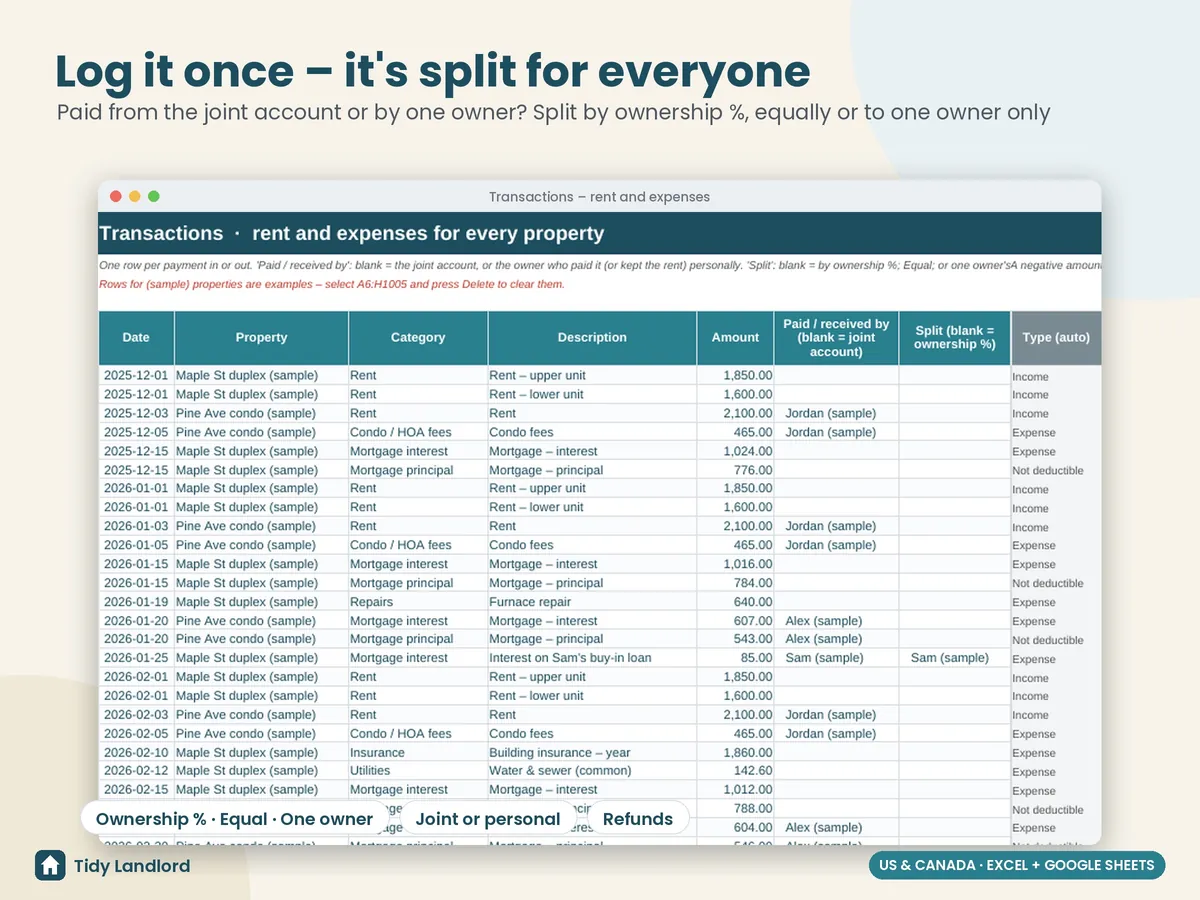Click the red note about deleting sample rows
Image resolution: width=1200 pixels, height=900 pixels.
tap(332, 284)
